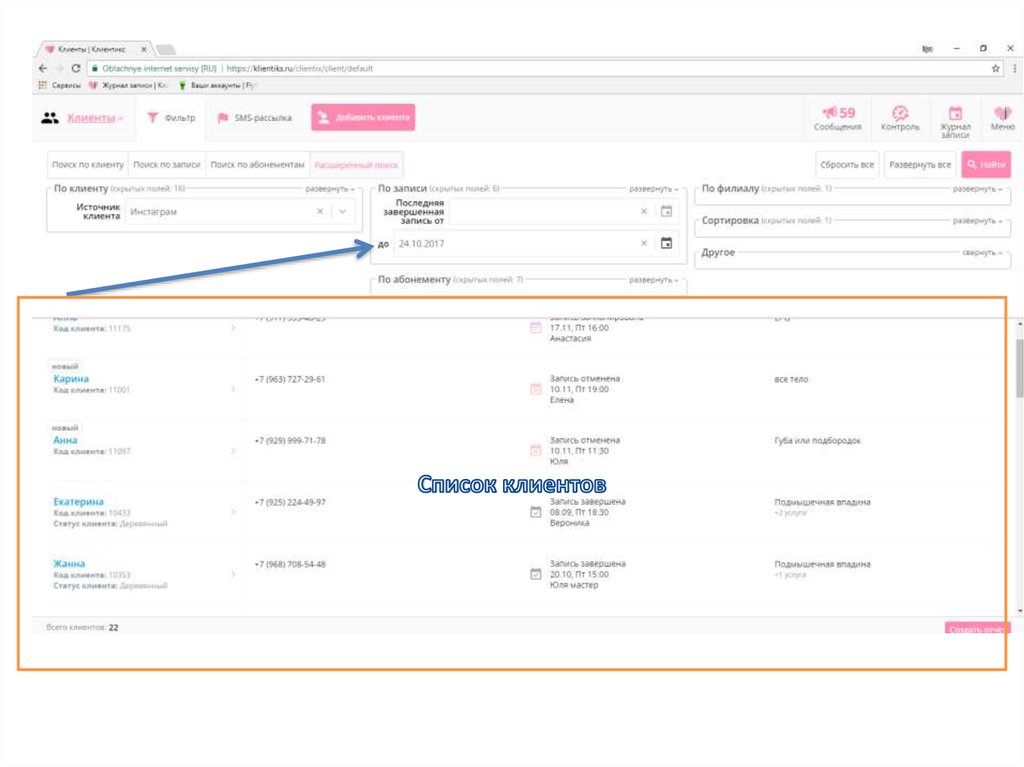Open the SMS-рассылка tab
This screenshot has height=767, width=1024.
pyautogui.click(x=255, y=118)
